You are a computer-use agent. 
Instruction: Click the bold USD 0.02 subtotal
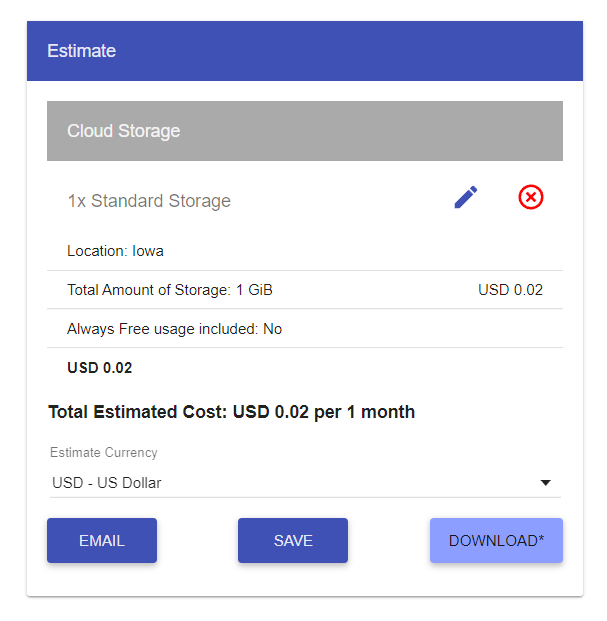coord(100,368)
